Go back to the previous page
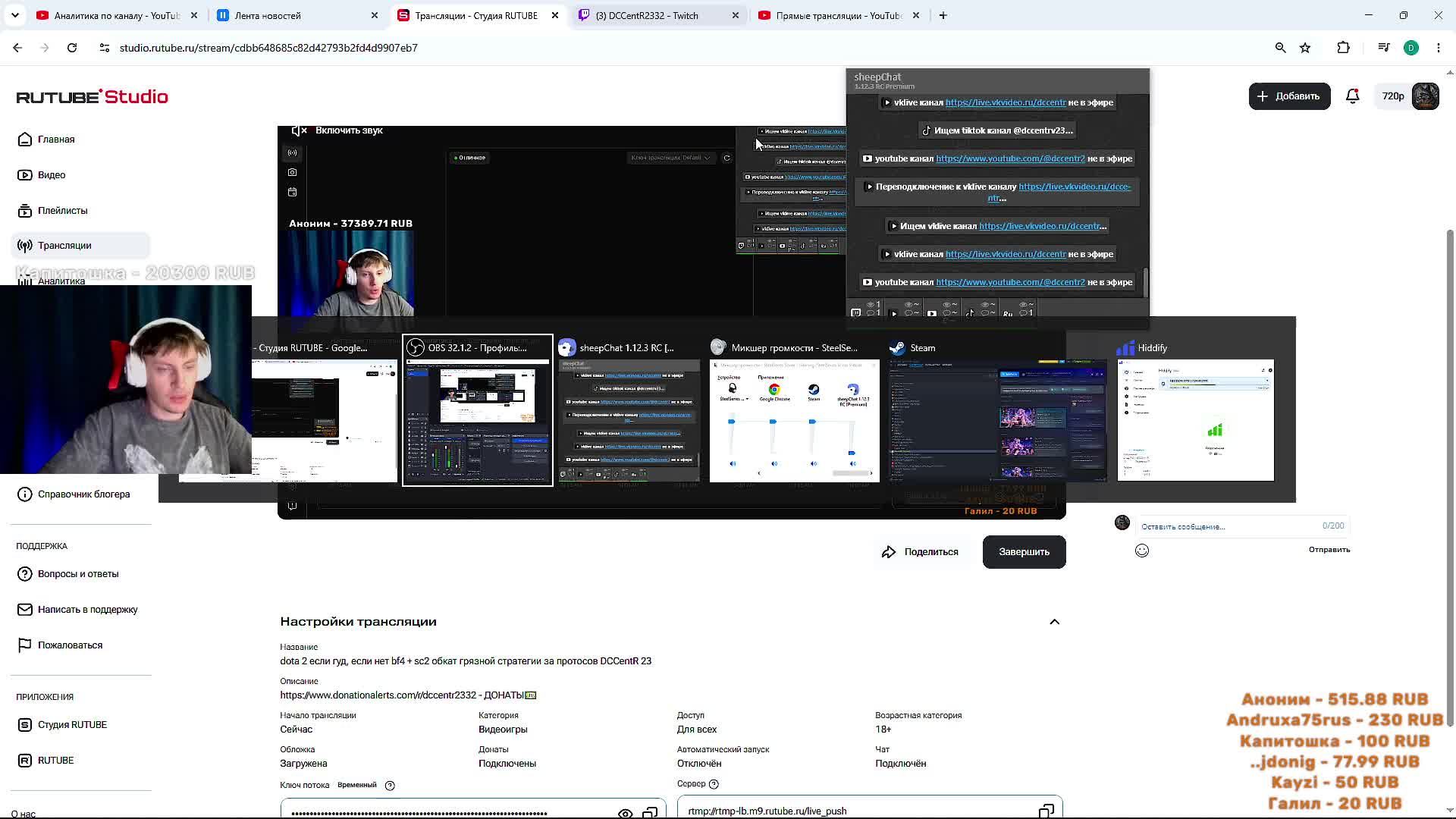 (x=17, y=48)
